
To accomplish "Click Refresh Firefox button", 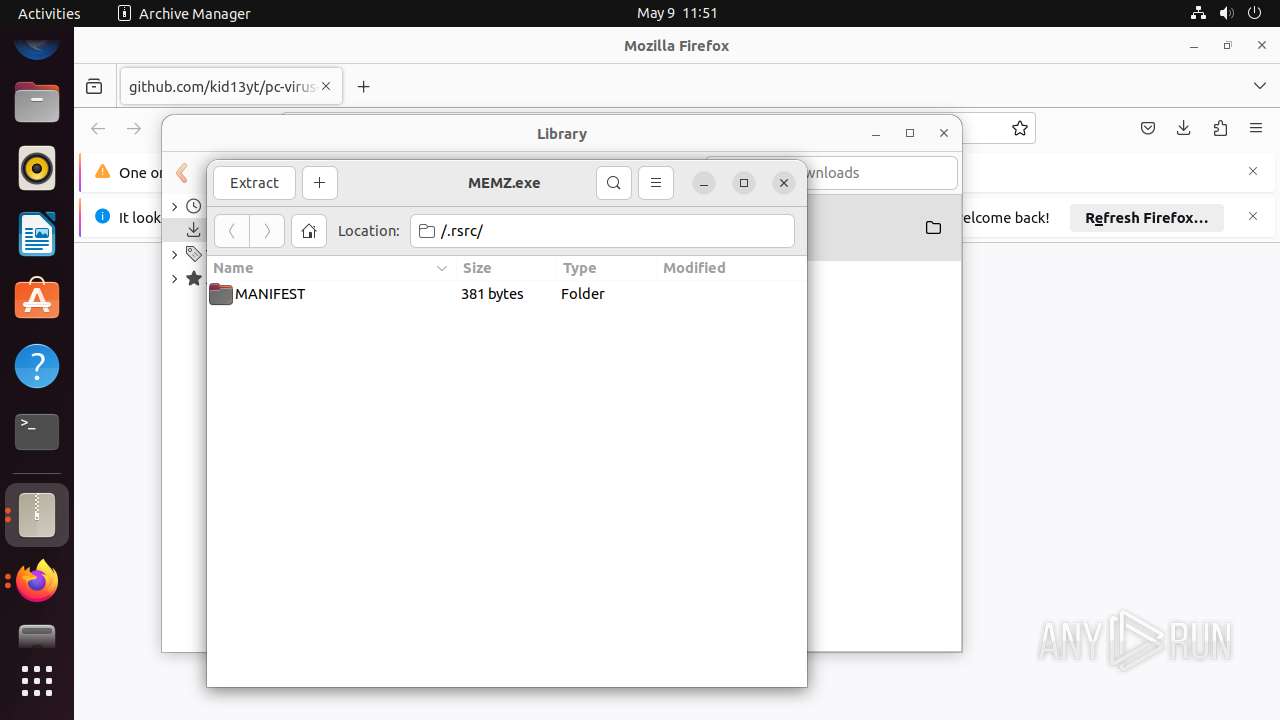I will pyautogui.click(x=1147, y=217).
